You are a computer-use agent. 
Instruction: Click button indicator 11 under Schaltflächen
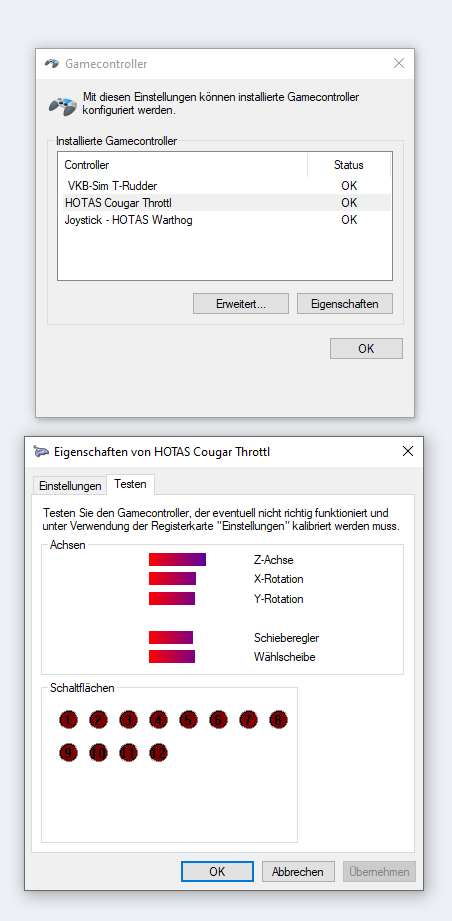pyautogui.click(x=128, y=752)
